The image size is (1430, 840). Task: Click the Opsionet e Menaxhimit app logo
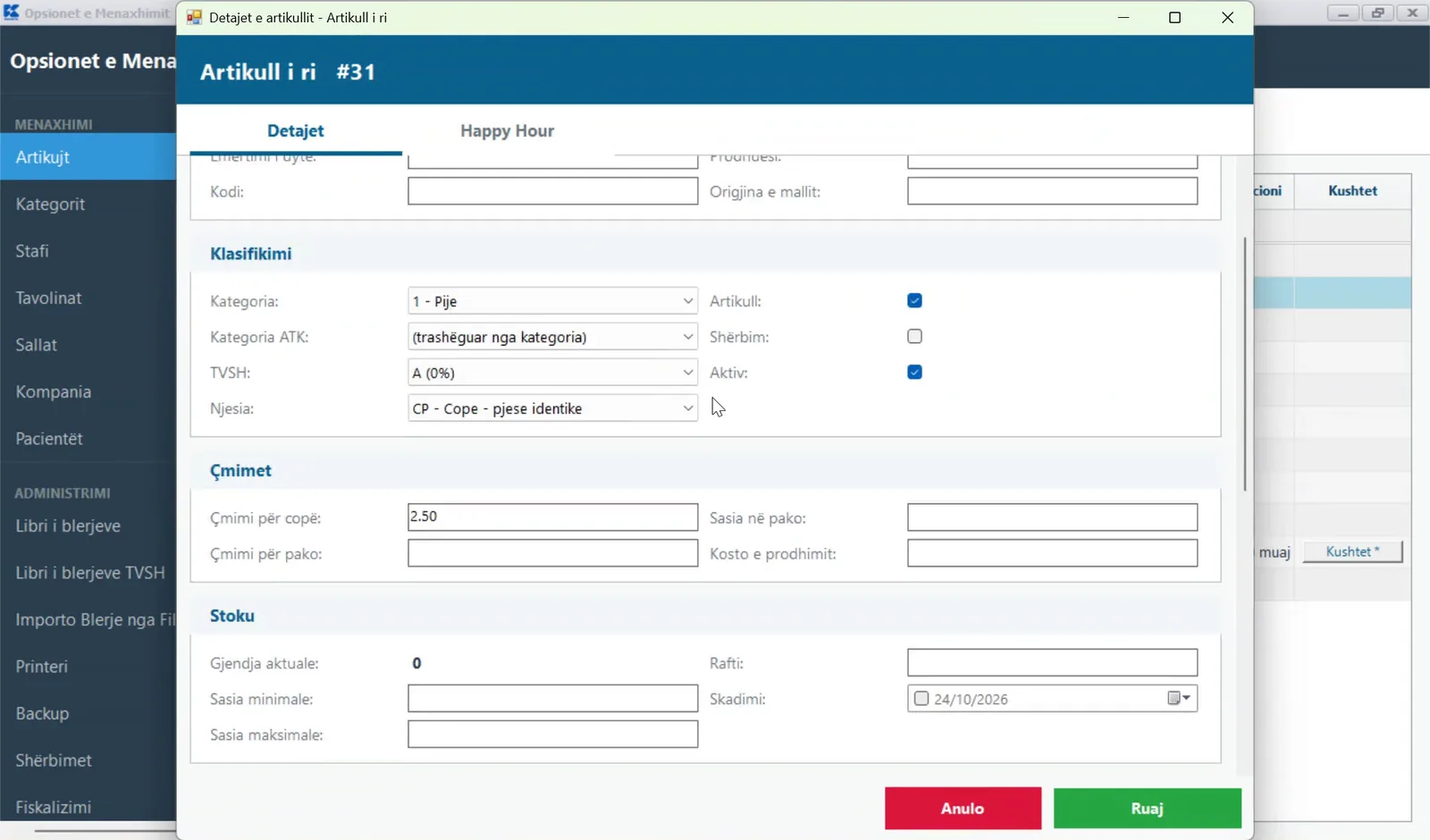(x=11, y=13)
